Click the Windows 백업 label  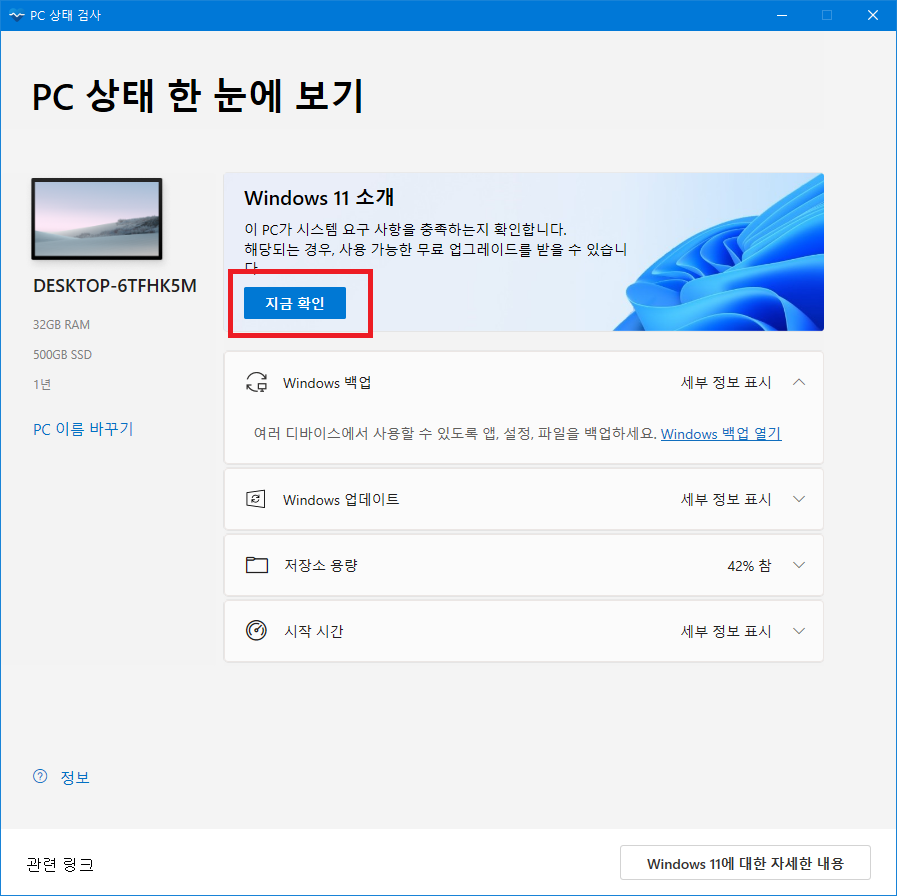327,382
